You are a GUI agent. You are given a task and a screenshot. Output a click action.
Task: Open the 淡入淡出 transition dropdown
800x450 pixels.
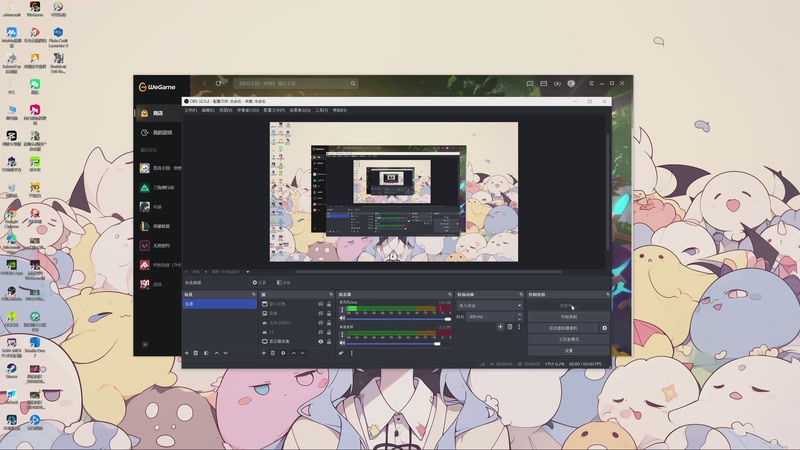pos(490,306)
